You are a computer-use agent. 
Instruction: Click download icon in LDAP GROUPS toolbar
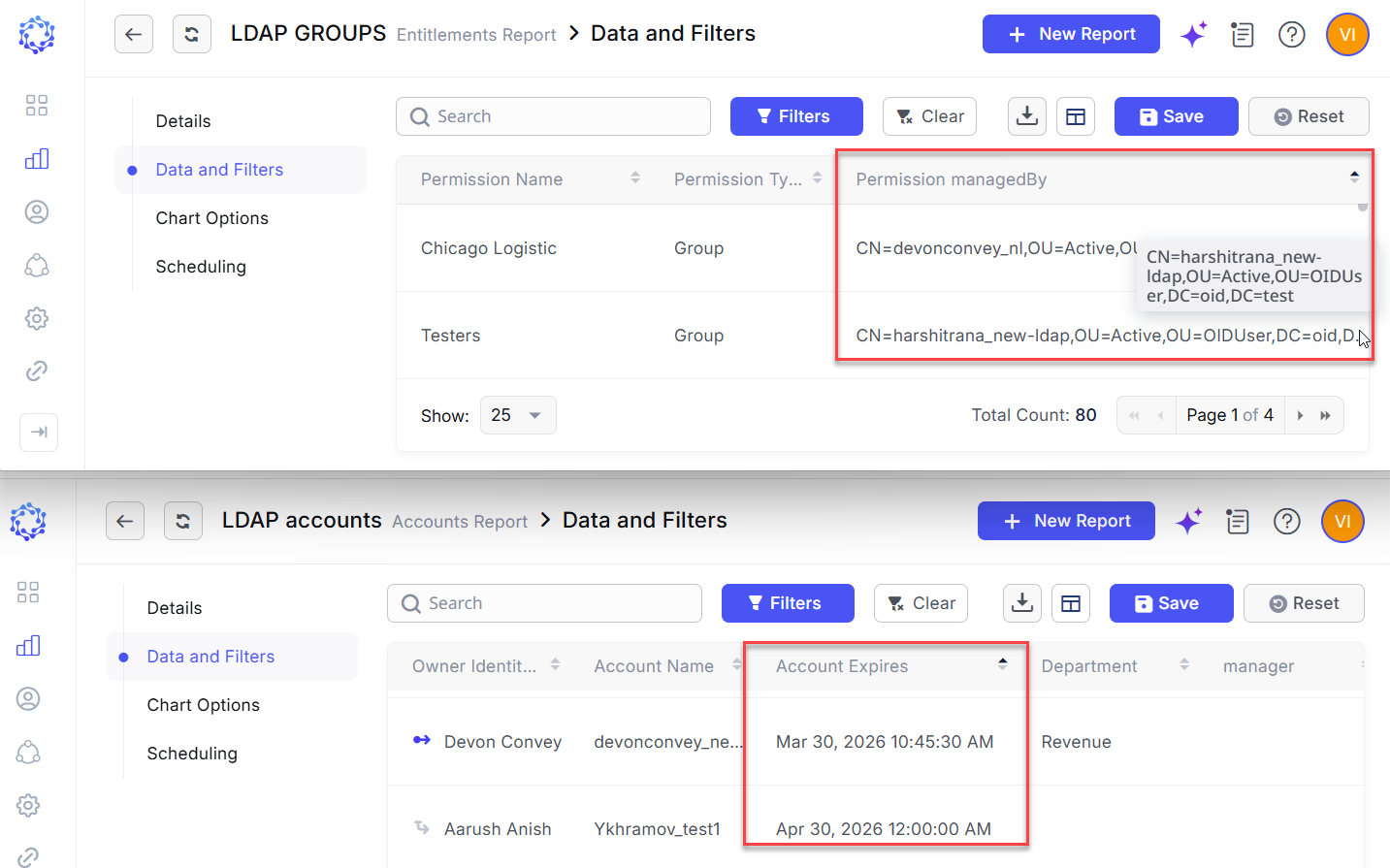[x=1027, y=116]
